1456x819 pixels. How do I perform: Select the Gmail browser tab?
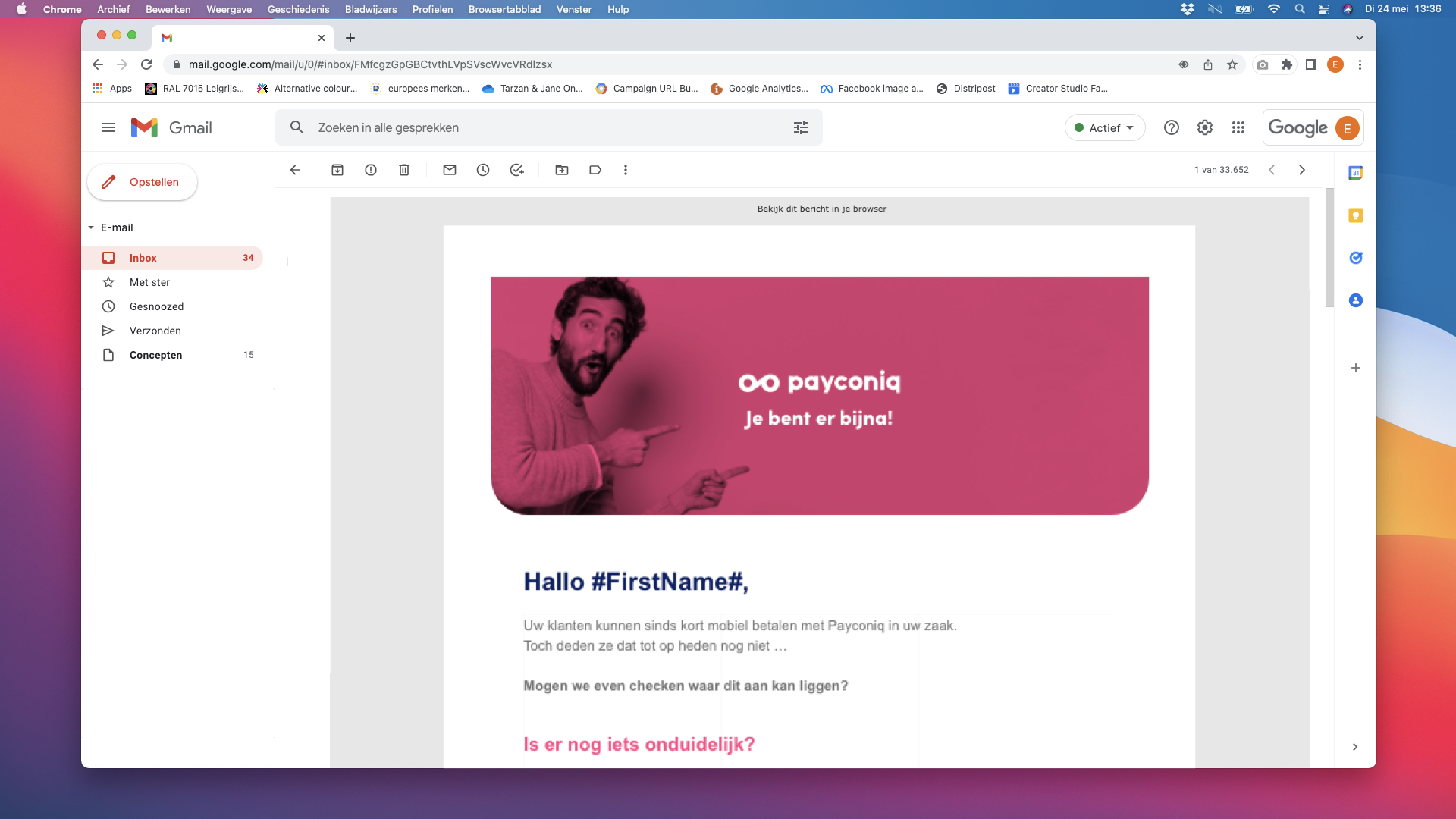pos(243,37)
